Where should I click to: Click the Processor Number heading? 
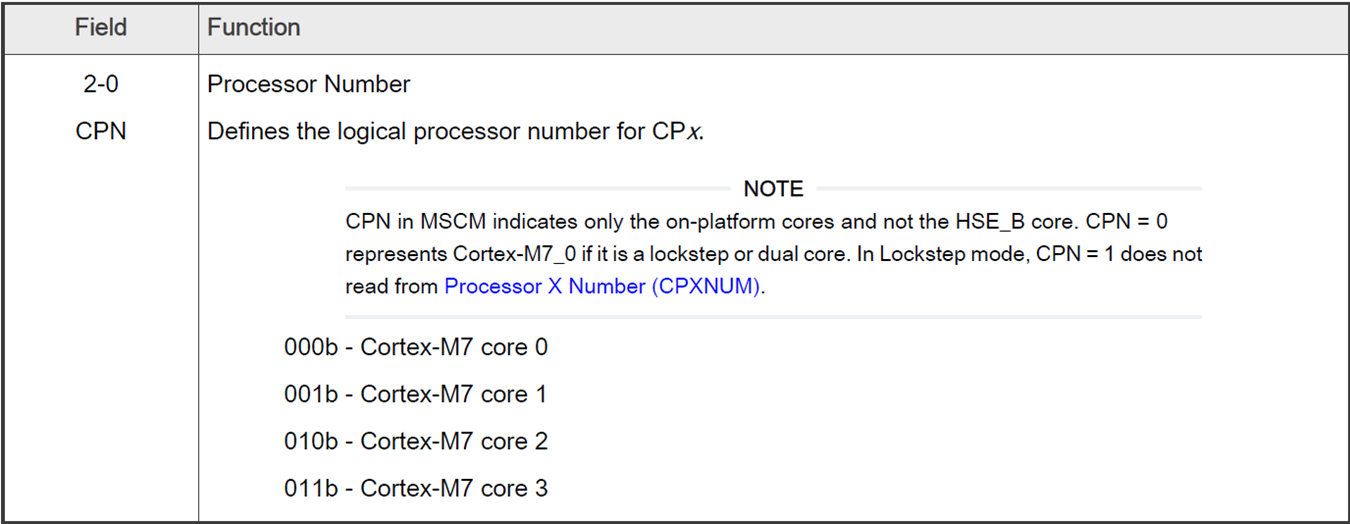(x=308, y=84)
